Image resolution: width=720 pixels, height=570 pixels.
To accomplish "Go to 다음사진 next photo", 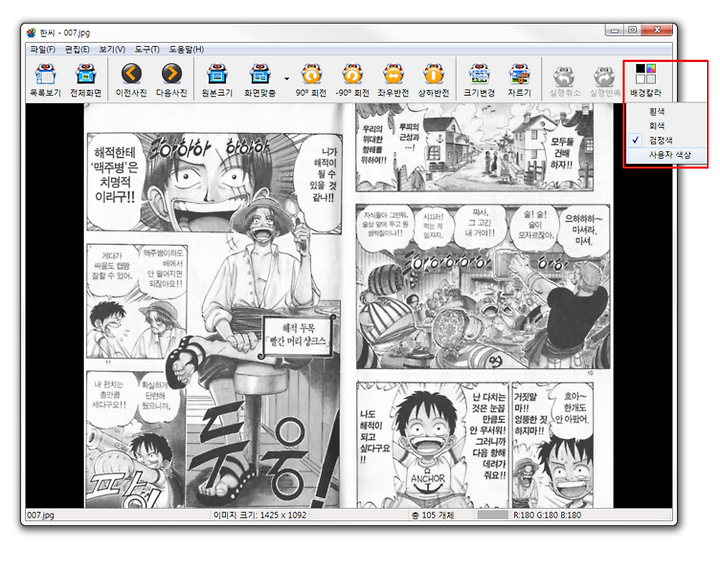I will point(171,80).
